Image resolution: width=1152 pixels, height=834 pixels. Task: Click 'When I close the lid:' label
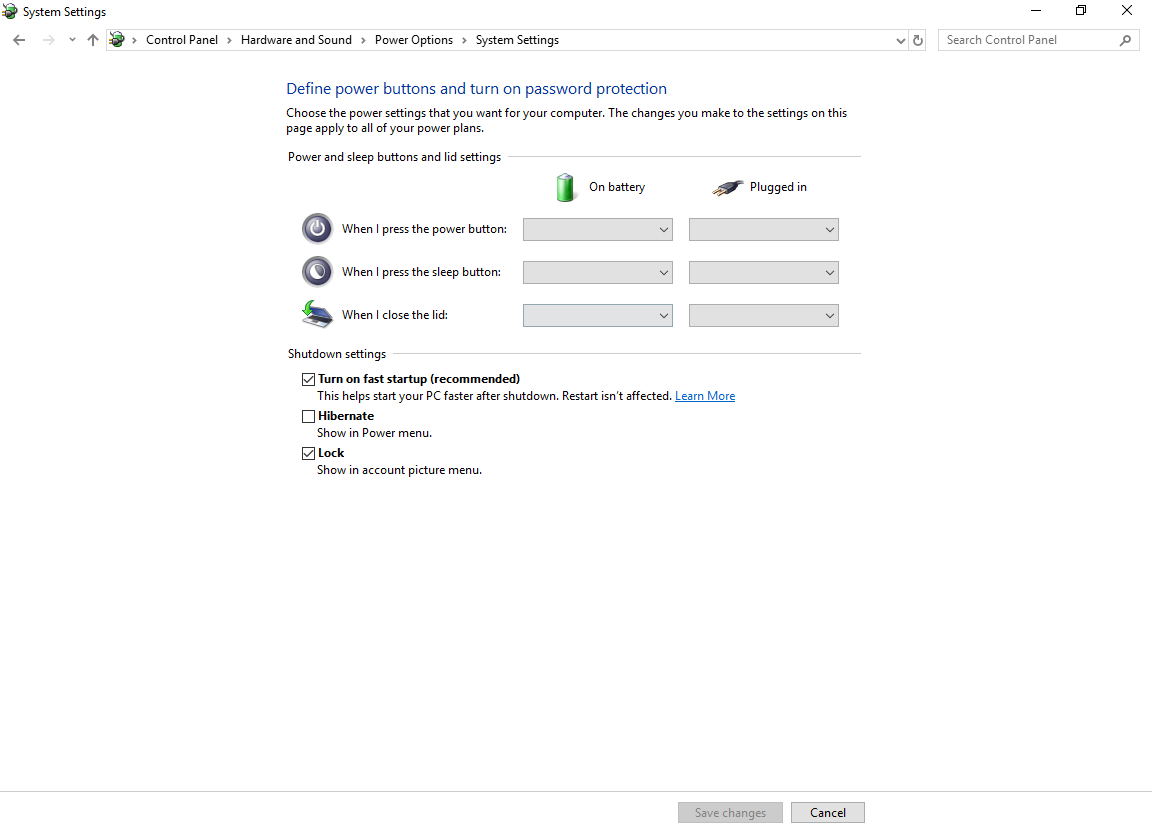[x=395, y=315]
